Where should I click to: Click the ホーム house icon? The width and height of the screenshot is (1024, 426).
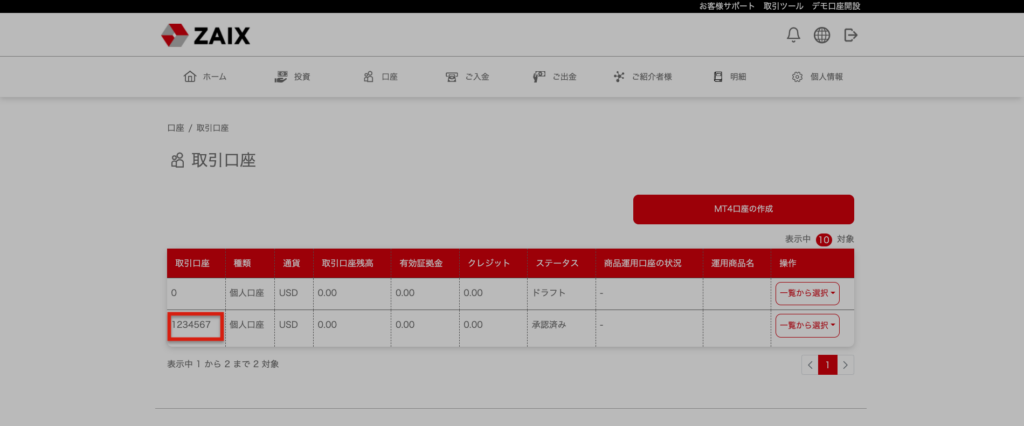190,77
